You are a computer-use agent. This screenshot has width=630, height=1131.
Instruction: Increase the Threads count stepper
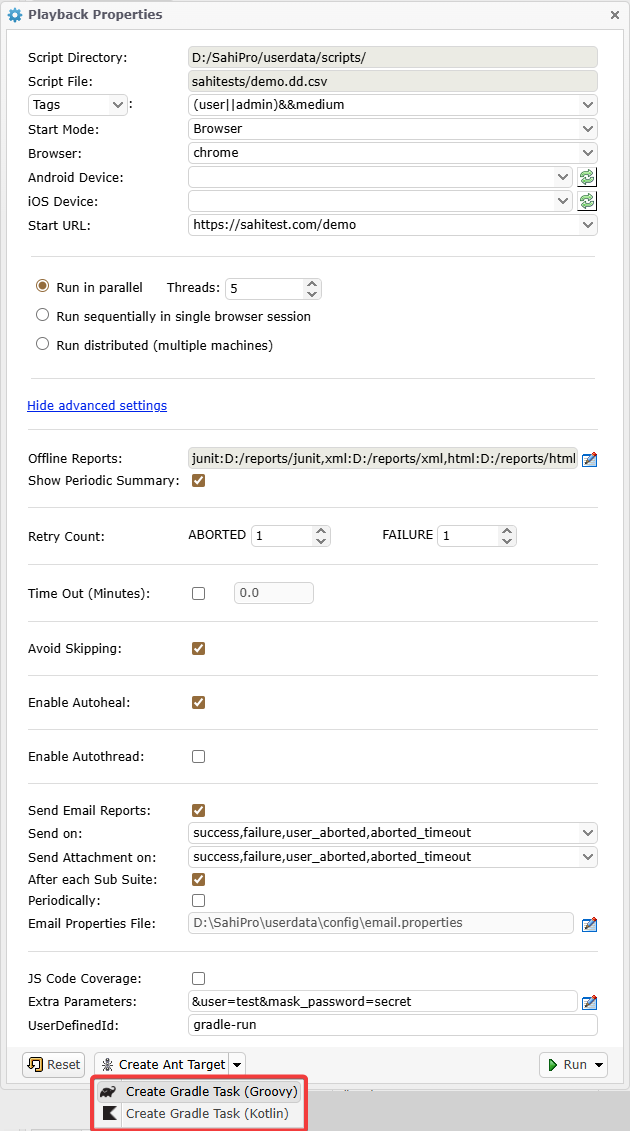pos(312,283)
